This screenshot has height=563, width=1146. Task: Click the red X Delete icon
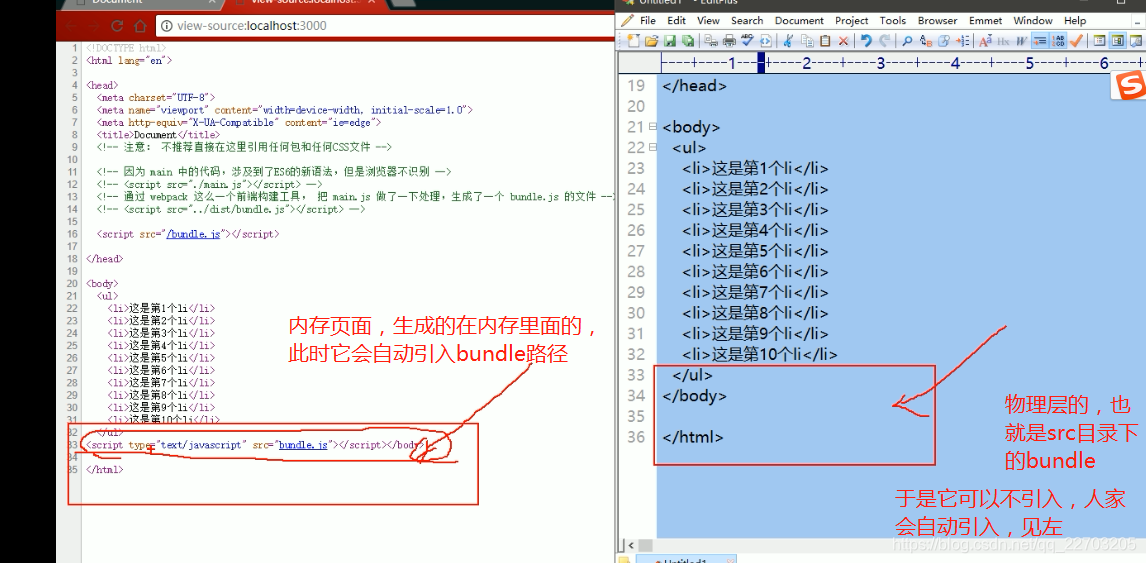tap(843, 41)
